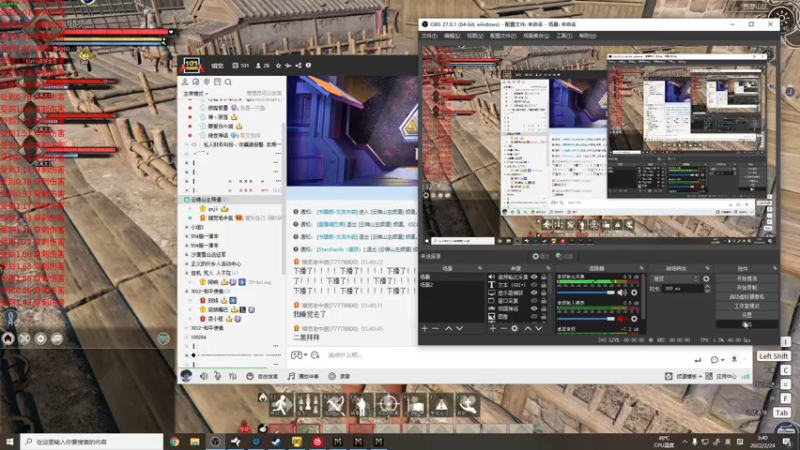Screen dimensions: 800x450
Task: Add a new scene in OBS
Action: 424,329
